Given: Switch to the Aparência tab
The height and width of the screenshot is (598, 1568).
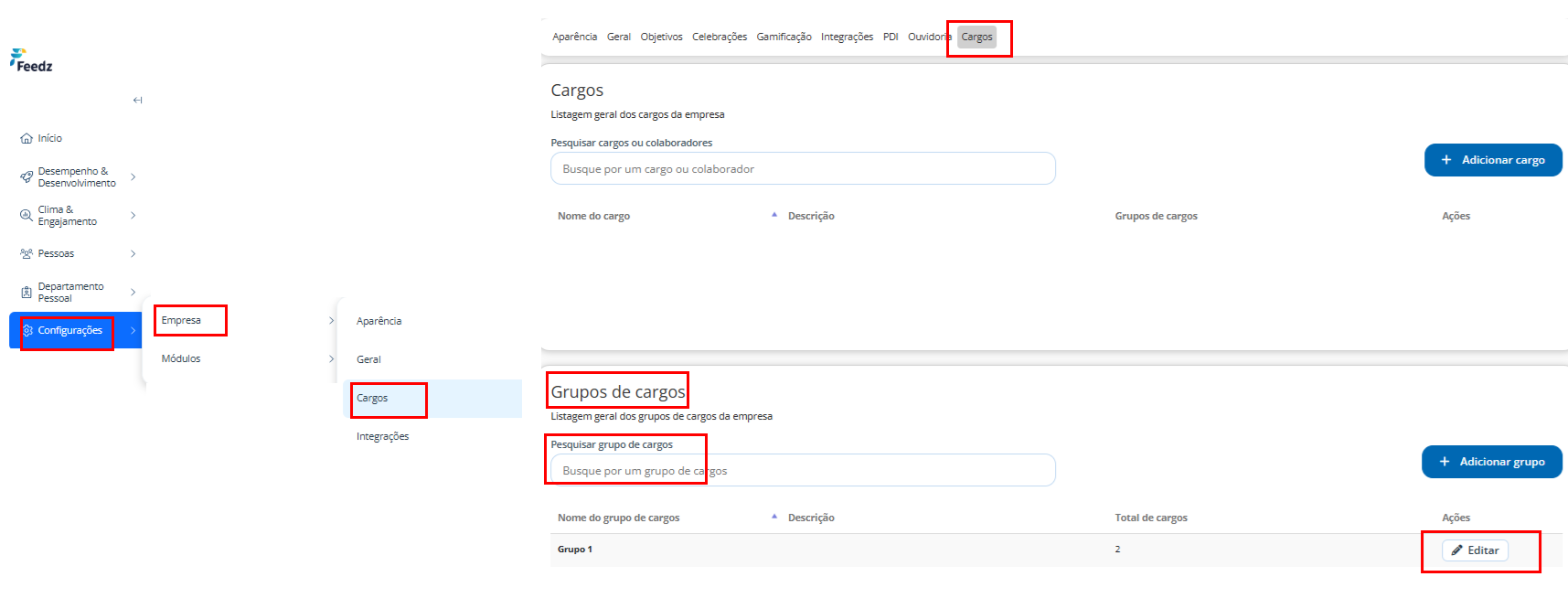Looking at the screenshot, I should tap(575, 37).
